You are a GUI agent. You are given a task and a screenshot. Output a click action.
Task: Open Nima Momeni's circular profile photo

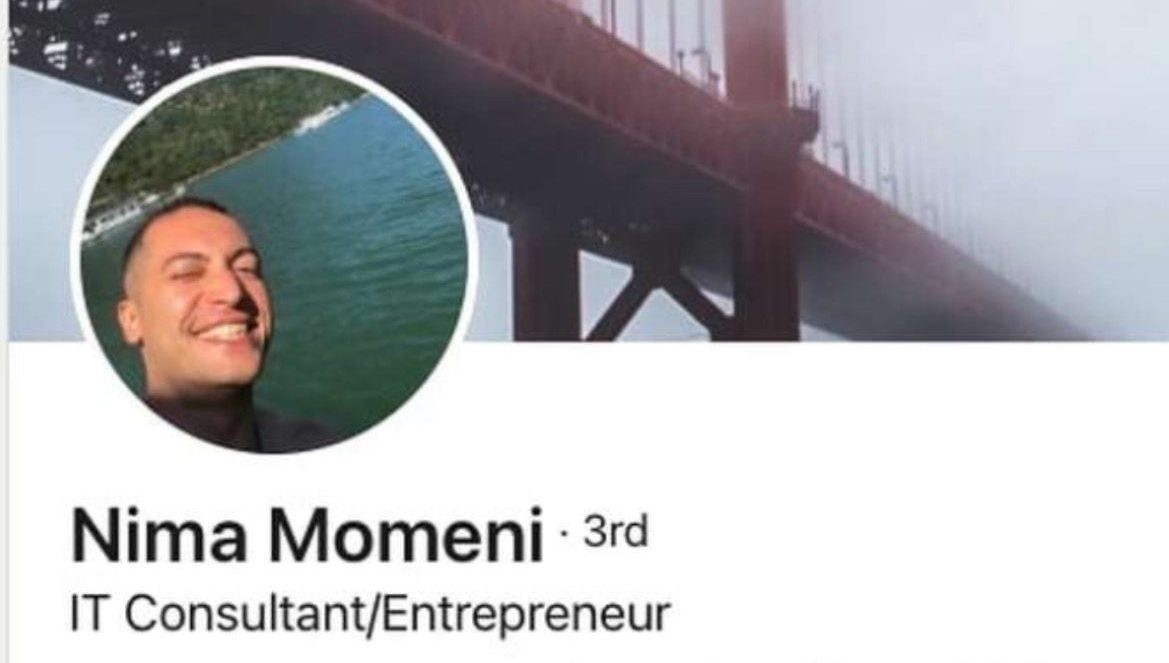click(x=275, y=255)
